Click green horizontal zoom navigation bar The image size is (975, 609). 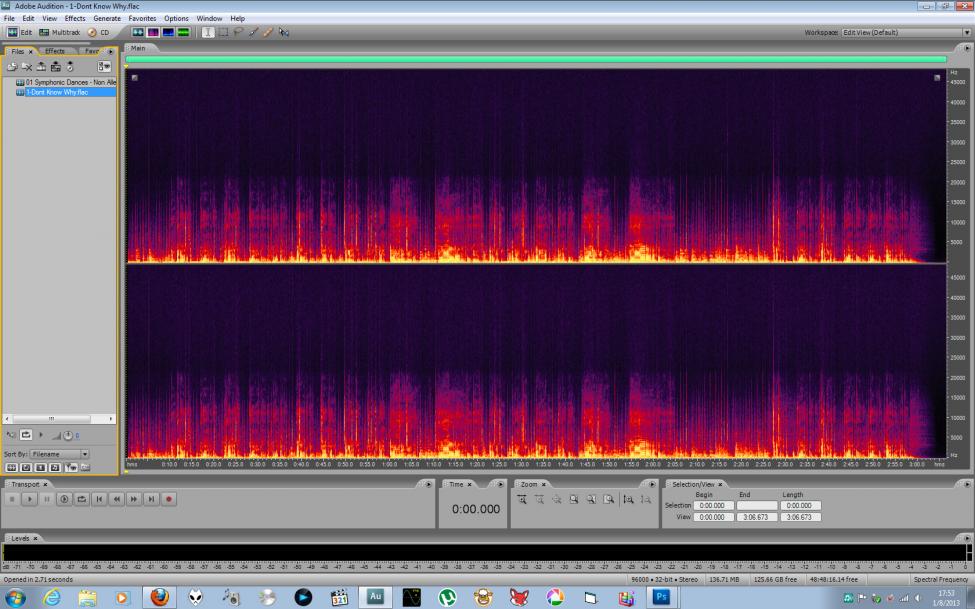coord(536,59)
